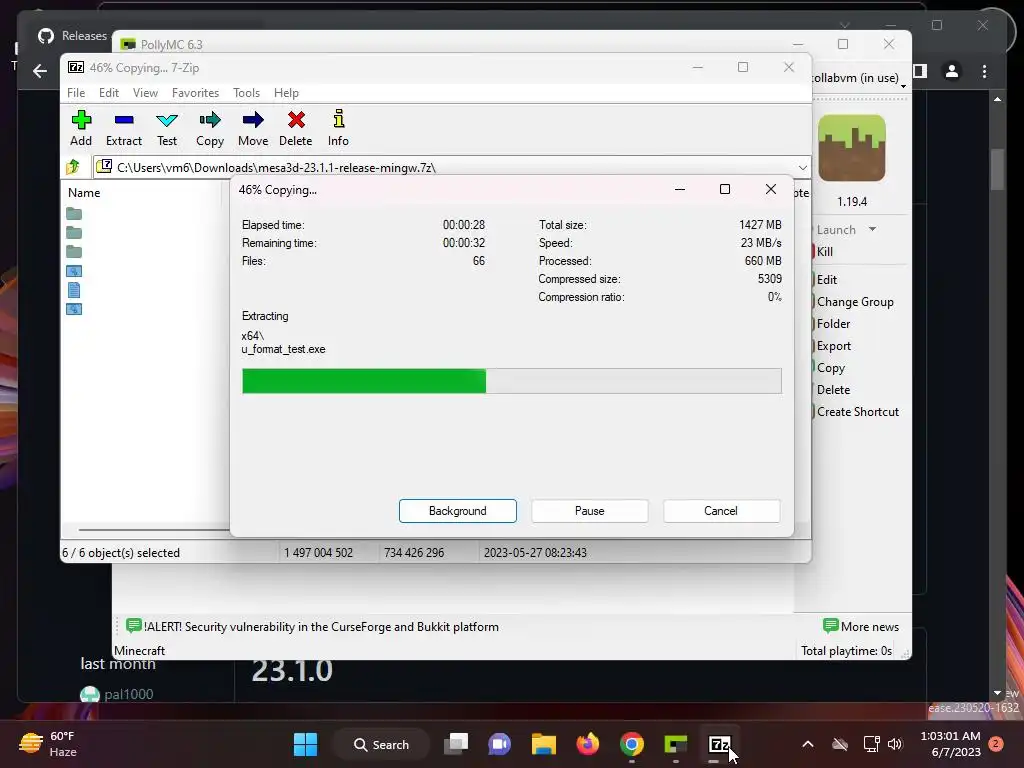Open the CurseForge security alert news

(x=313, y=626)
